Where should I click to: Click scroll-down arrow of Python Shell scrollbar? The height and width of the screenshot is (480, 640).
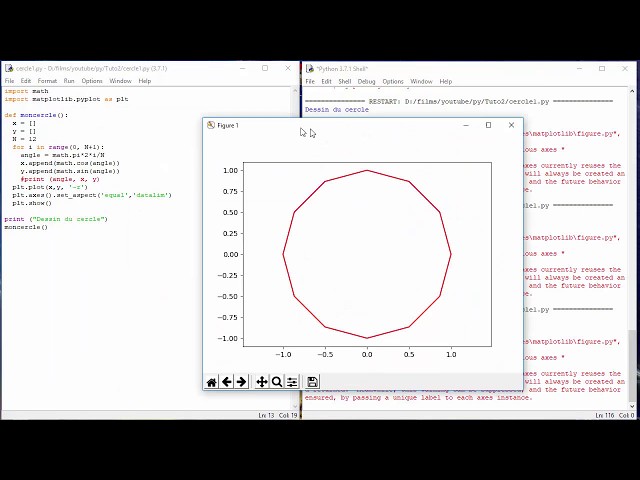pos(632,406)
